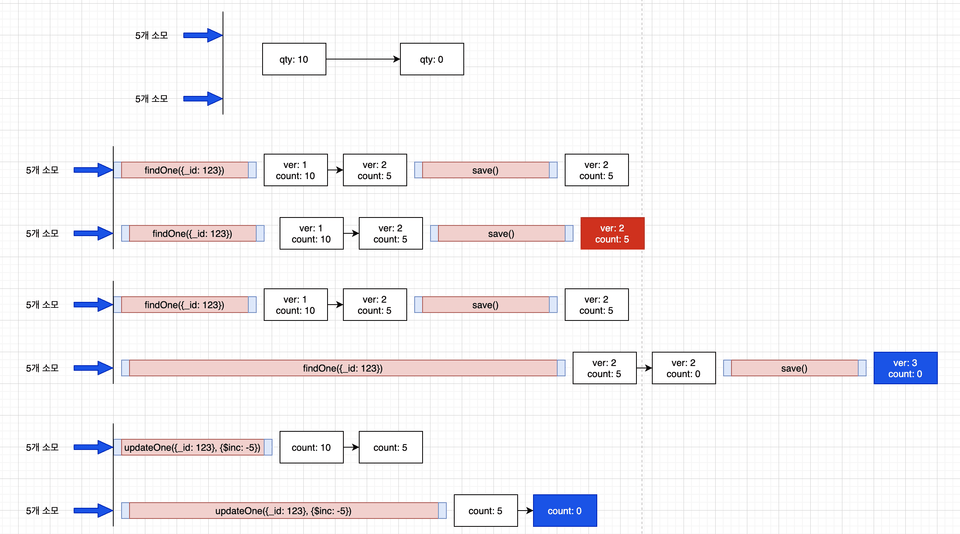Select the plain "count: 10" box

click(x=312, y=448)
